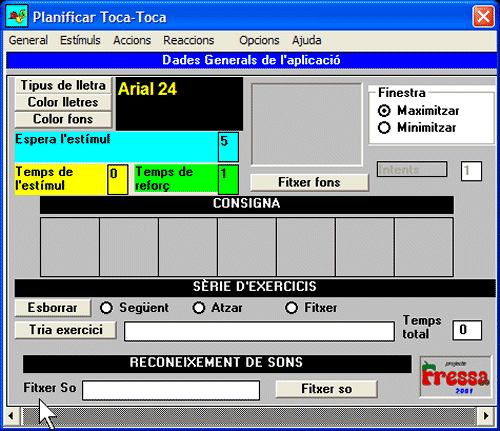The width and height of the screenshot is (500, 431).
Task: Click the Tipus de lletra button
Action: point(63,85)
